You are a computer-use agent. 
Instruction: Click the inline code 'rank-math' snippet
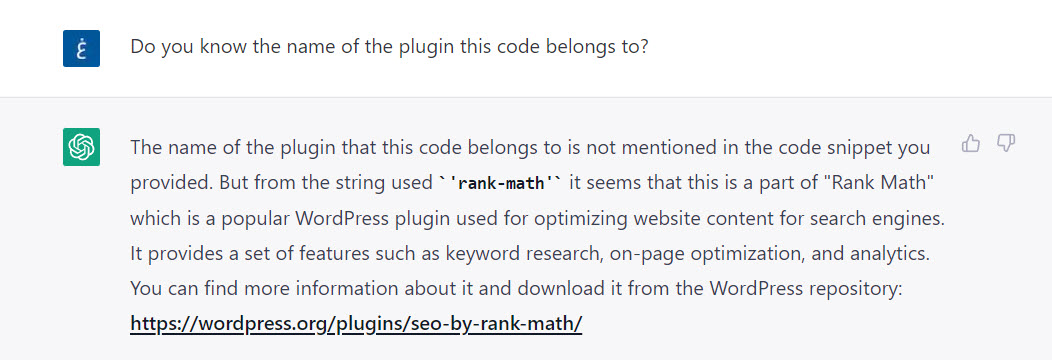click(x=501, y=184)
